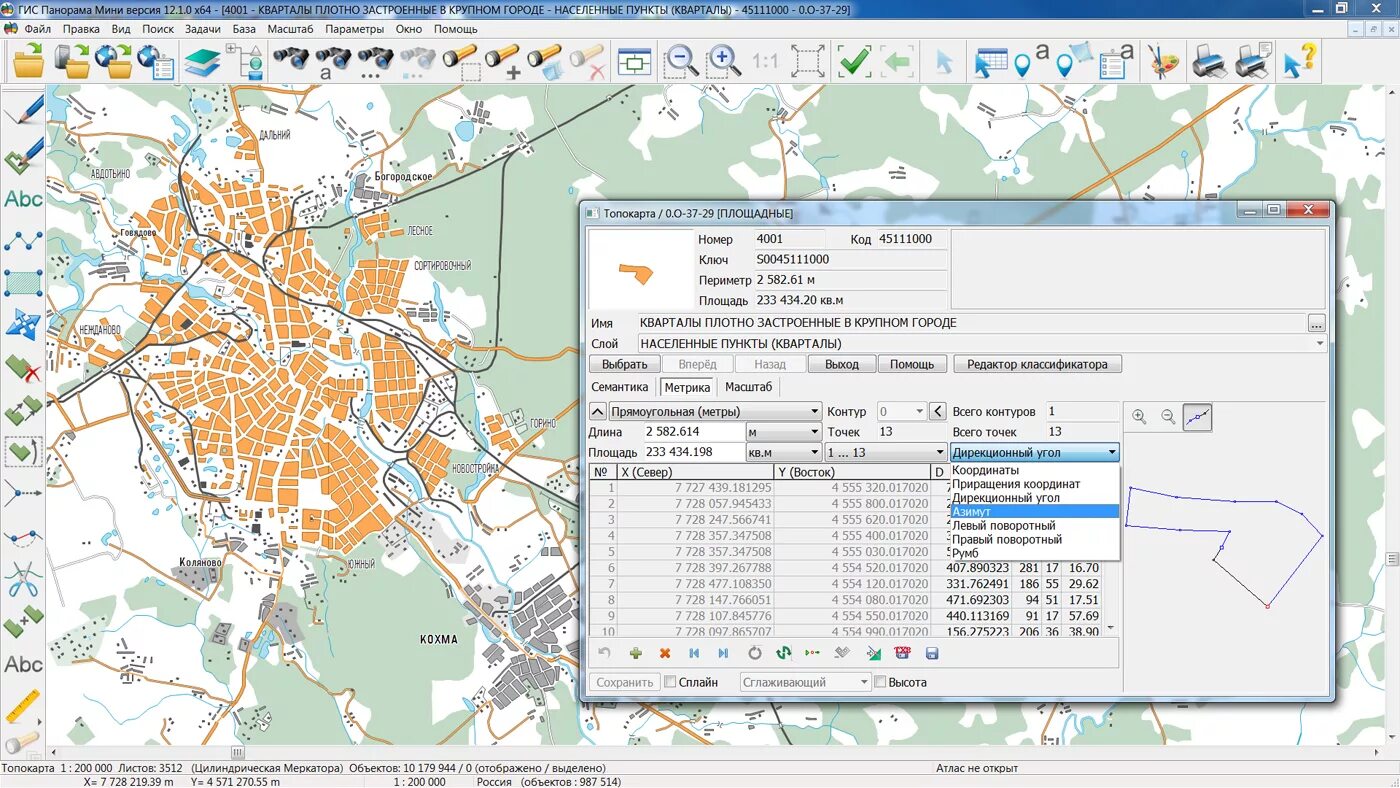1400x788 pixels.
Task: Click the green plus add point icon
Action: pos(635,653)
